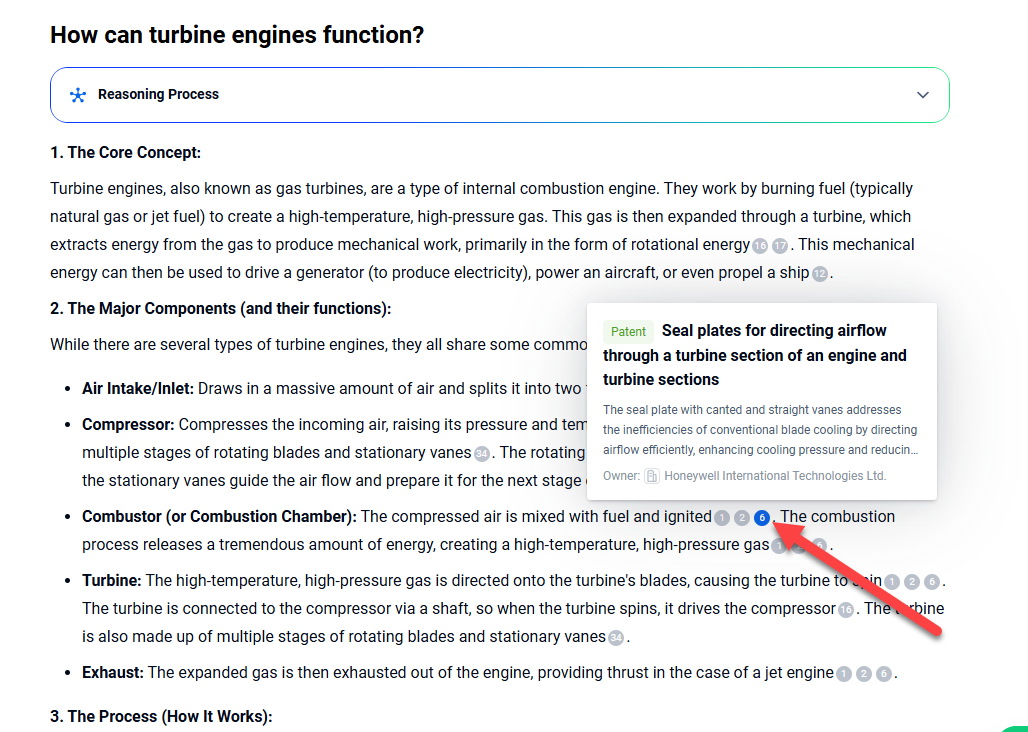Open citation 1 after "fuel and ignited"
This screenshot has height=732, width=1028.
[722, 518]
